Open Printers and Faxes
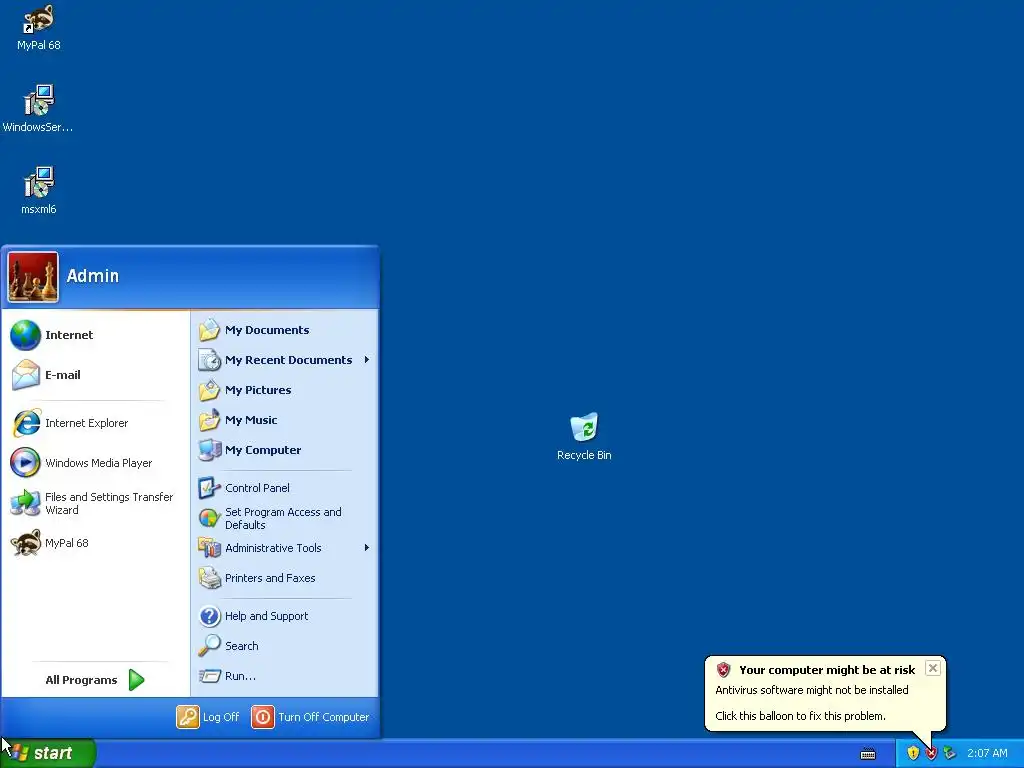Viewport: 1024px width, 768px height. 285,578
